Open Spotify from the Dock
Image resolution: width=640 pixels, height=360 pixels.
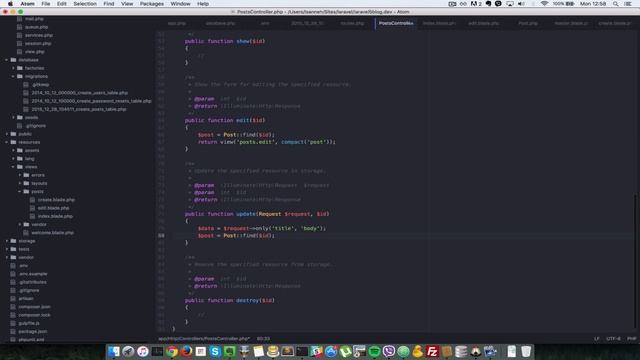(374, 351)
